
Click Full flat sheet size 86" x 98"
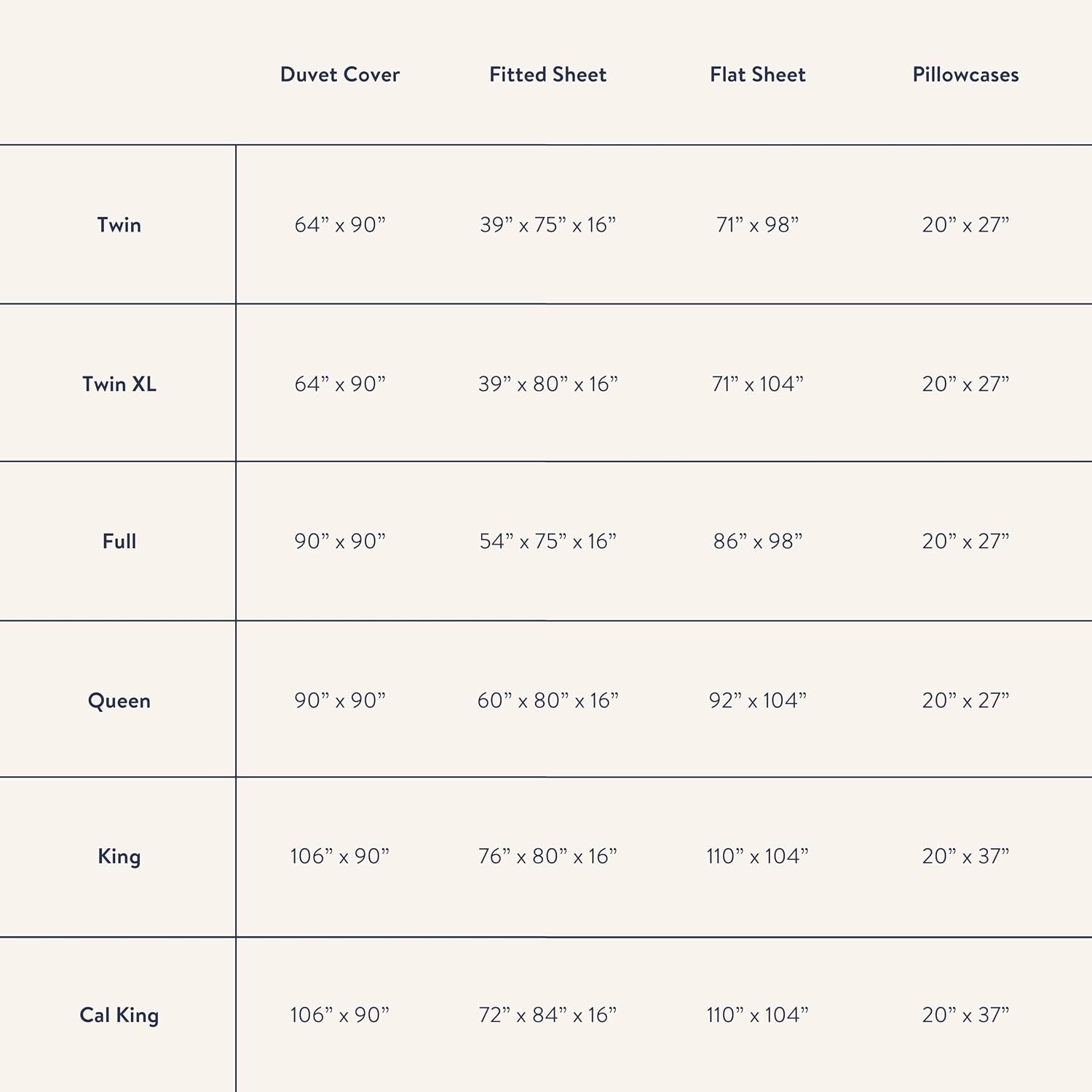click(758, 541)
